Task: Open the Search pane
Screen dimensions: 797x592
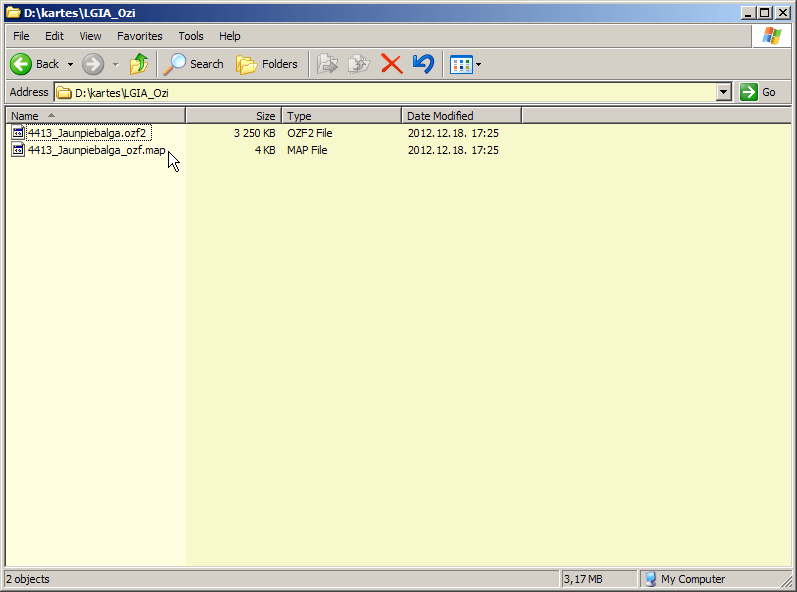Action: (x=194, y=64)
